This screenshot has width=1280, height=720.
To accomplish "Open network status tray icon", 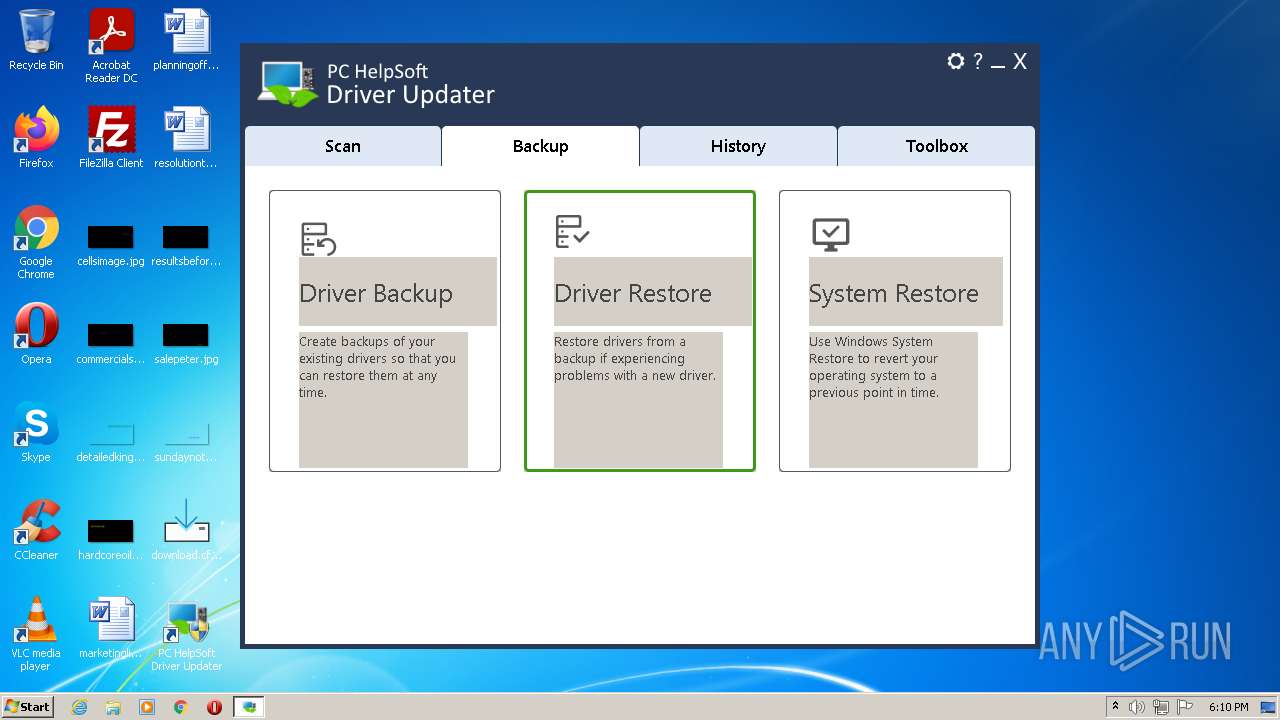I will click(1161, 707).
